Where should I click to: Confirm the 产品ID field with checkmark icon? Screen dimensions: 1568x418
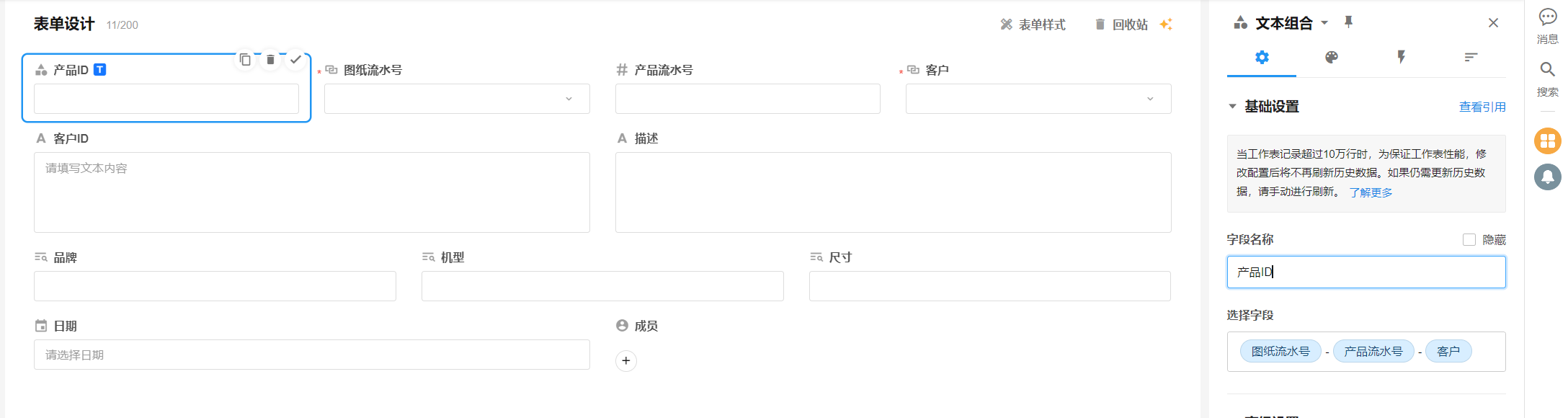click(x=295, y=60)
